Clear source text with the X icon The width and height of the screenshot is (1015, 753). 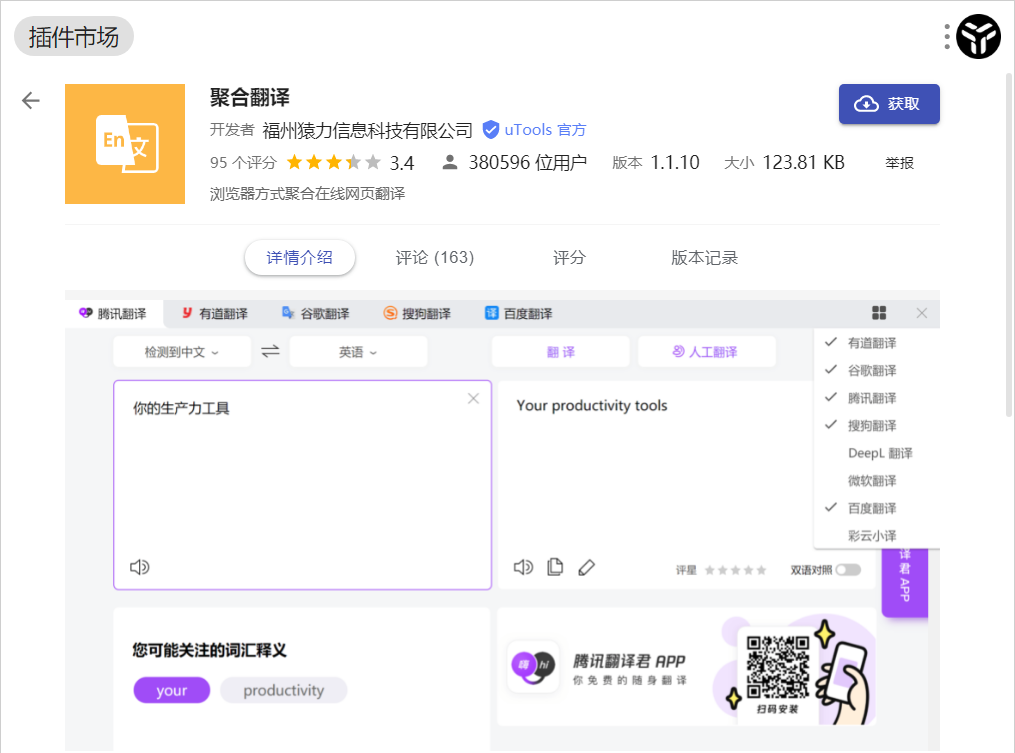click(x=473, y=399)
